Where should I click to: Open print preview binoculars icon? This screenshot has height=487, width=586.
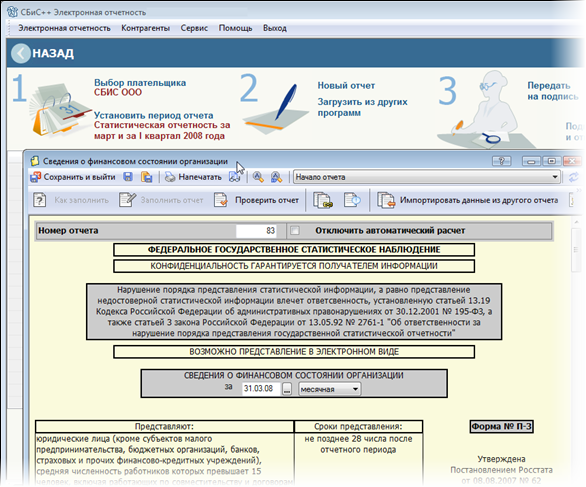coord(235,177)
